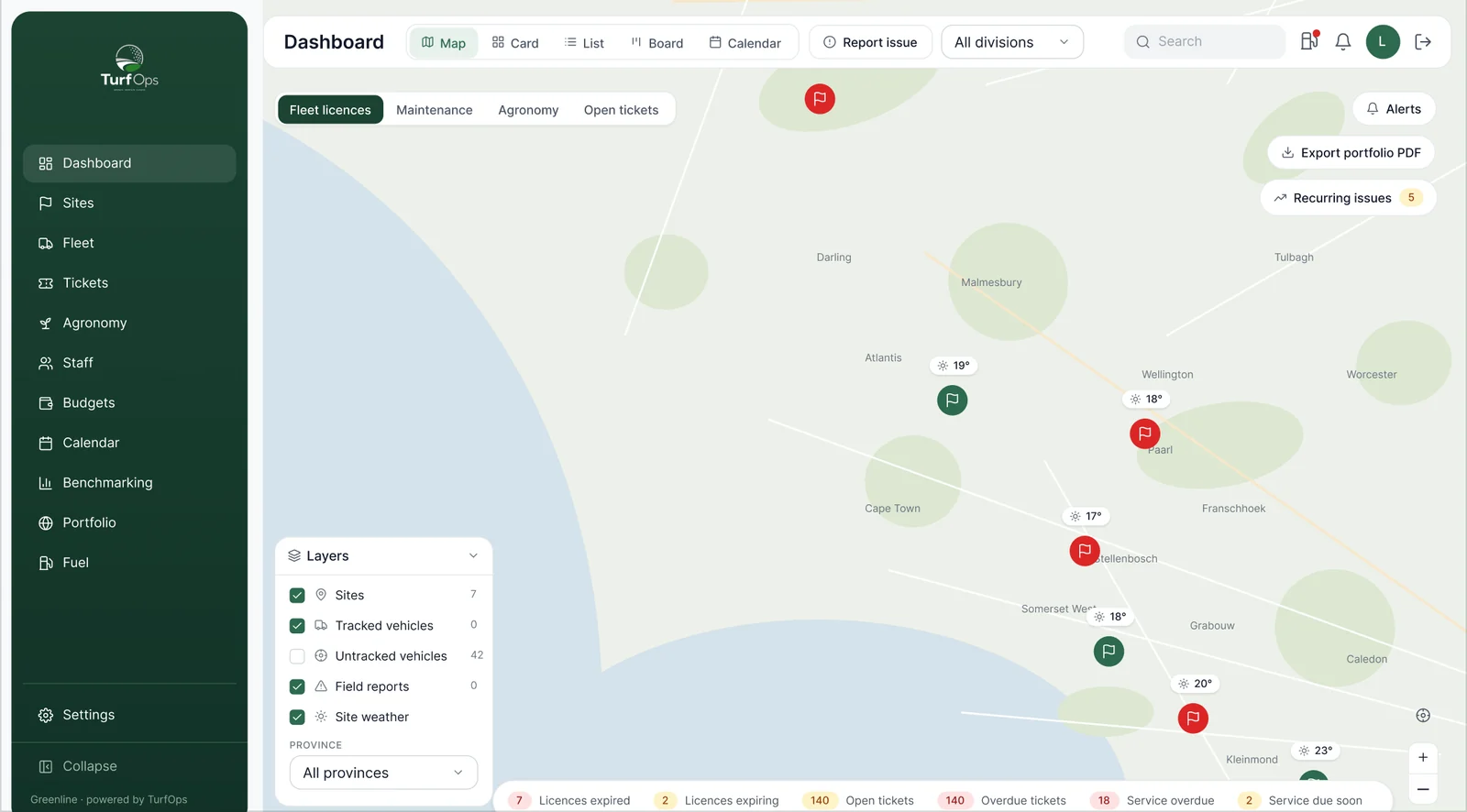Click green site flag near Somerset West
1467x812 pixels.
(1109, 652)
